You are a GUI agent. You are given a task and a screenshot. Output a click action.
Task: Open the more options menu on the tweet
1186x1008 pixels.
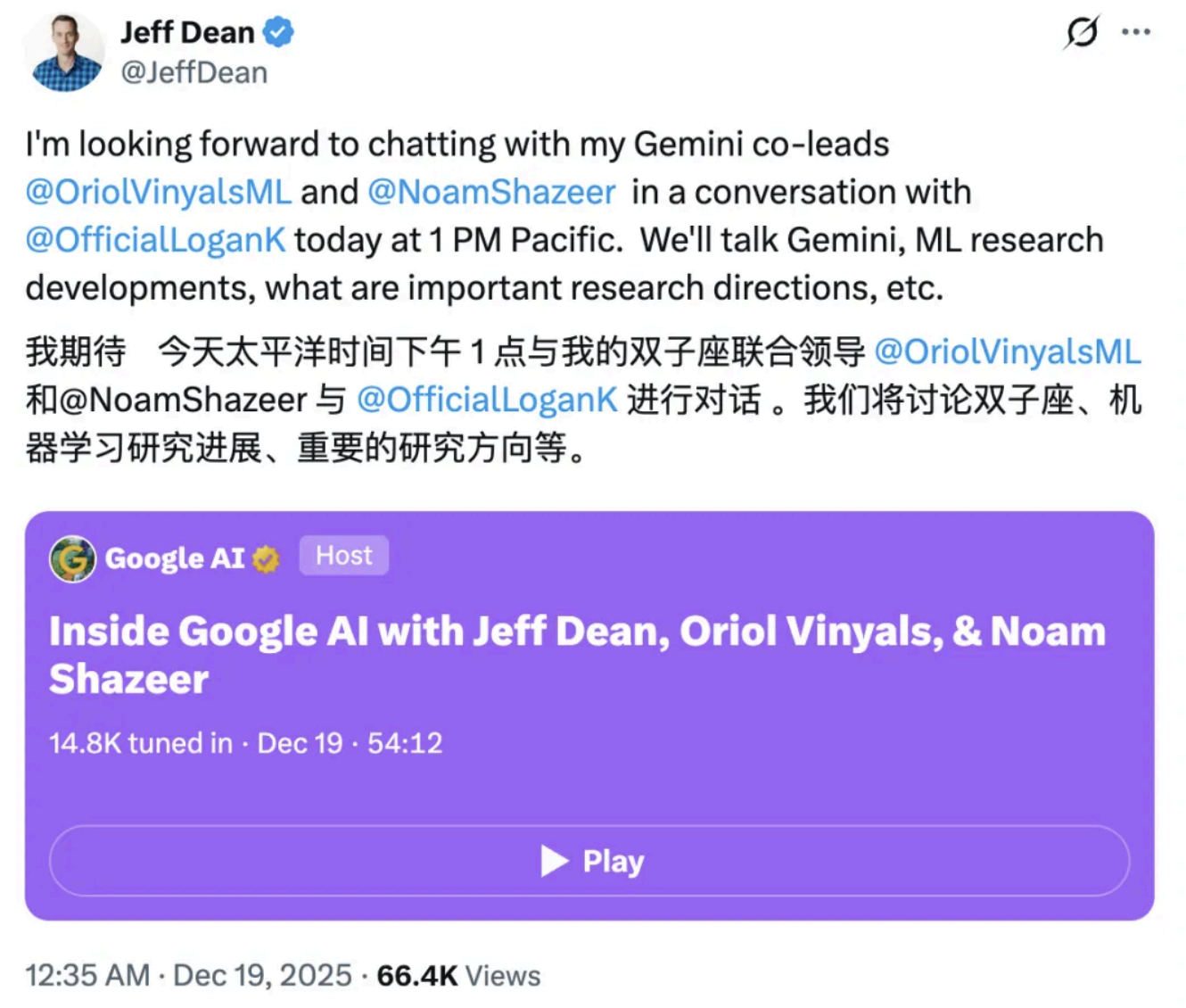pyautogui.click(x=1137, y=30)
